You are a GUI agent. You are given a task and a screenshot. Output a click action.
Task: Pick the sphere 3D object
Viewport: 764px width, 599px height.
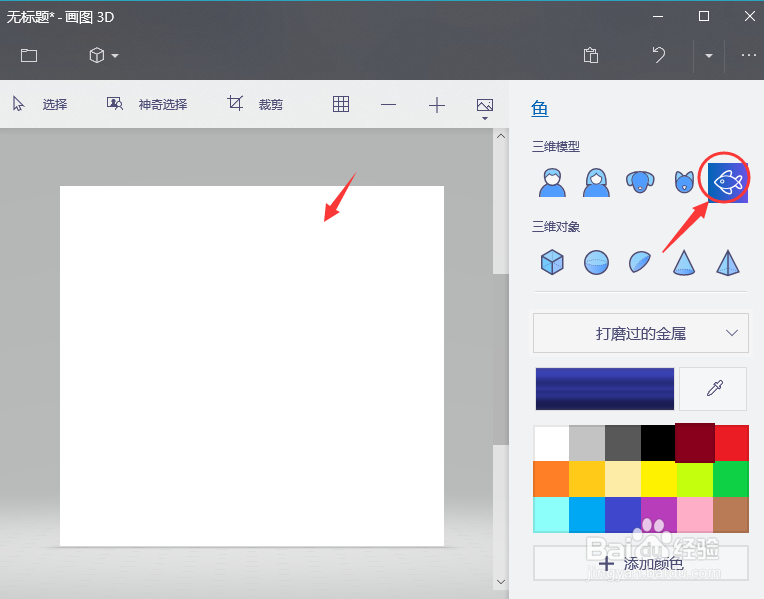596,263
